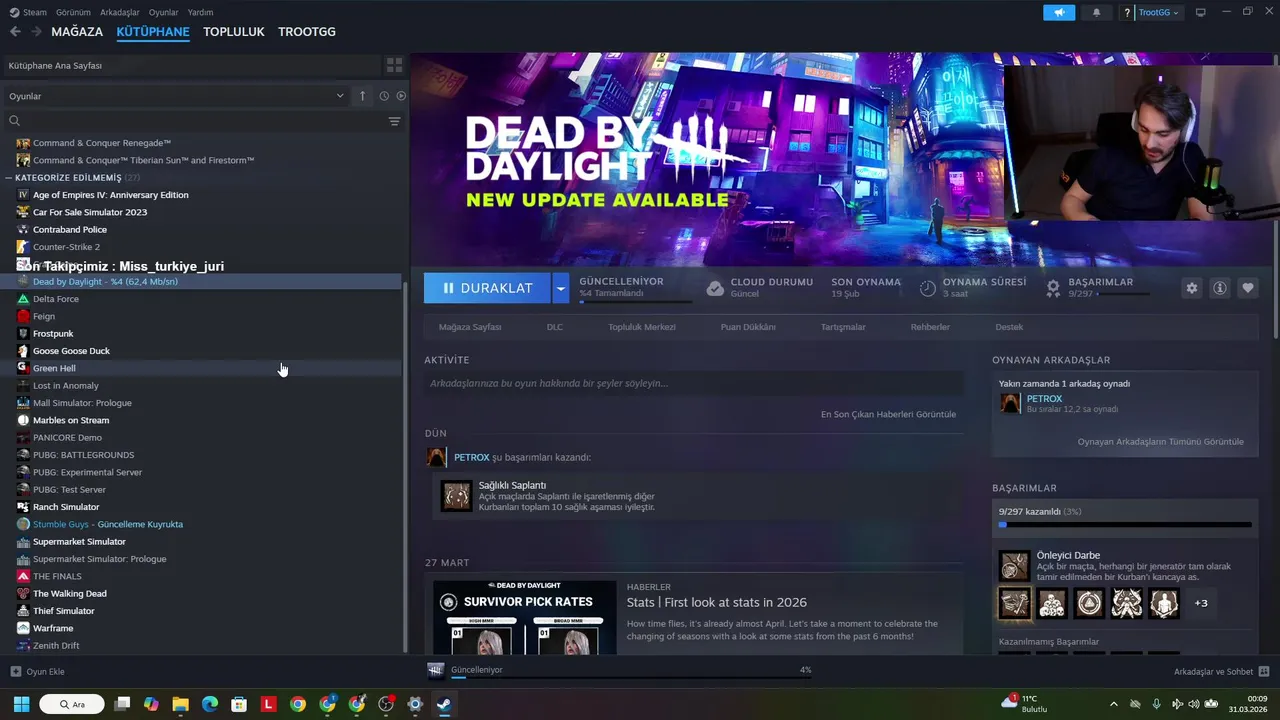Open the arrow dropdown next to DURAKLAT
The height and width of the screenshot is (720, 1280).
pos(561,288)
